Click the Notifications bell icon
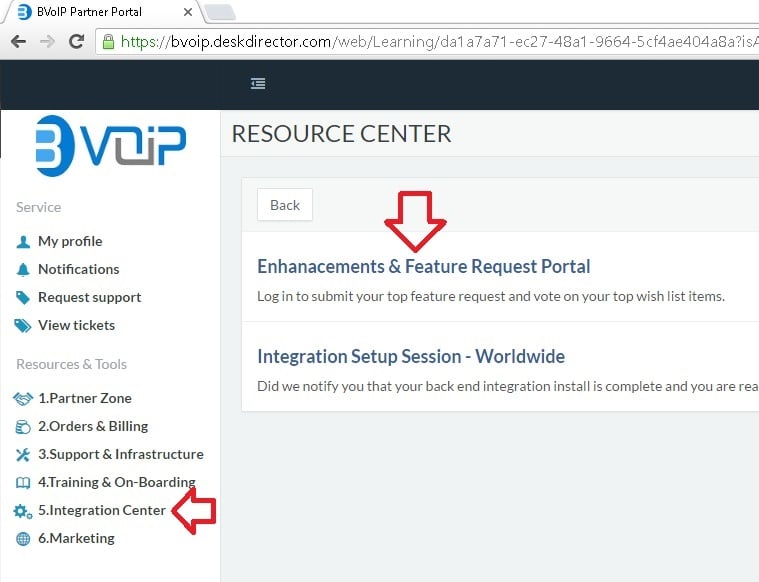The image size is (759, 582). pyautogui.click(x=23, y=270)
